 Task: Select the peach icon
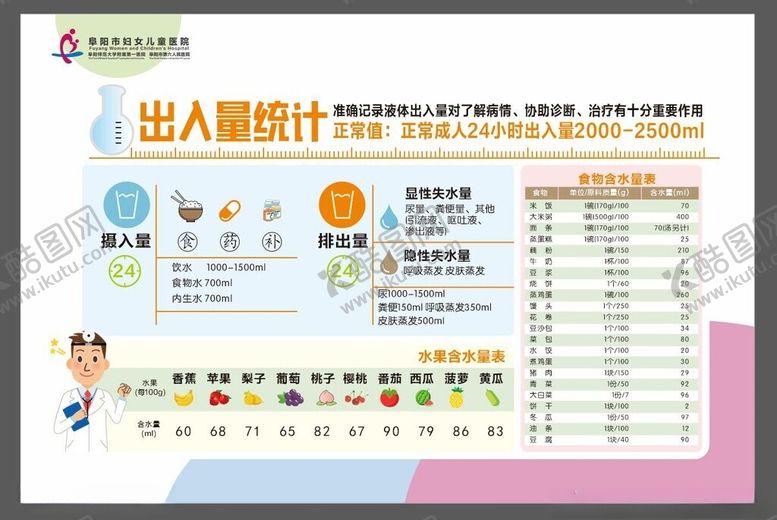(x=325, y=399)
